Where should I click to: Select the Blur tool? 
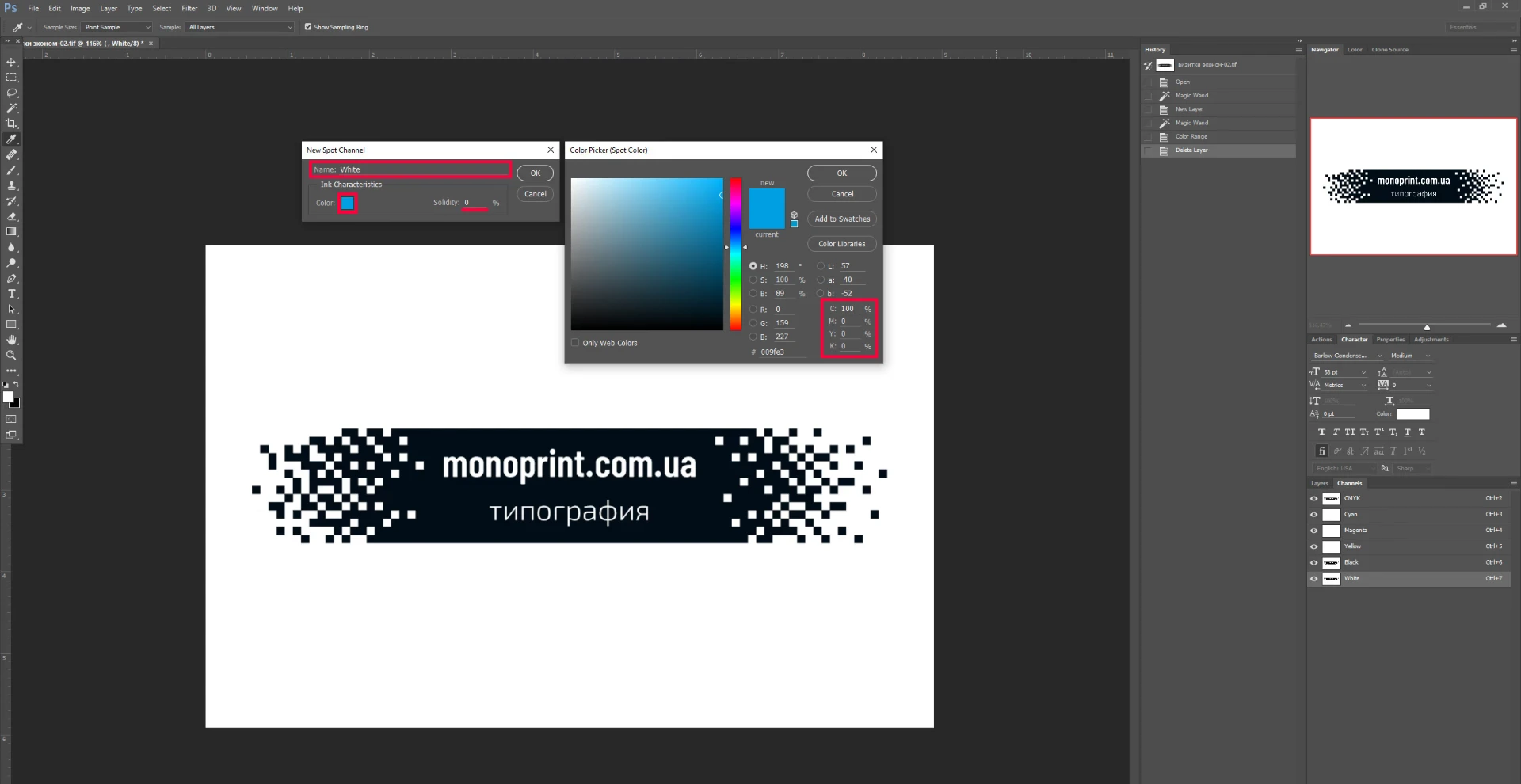coord(11,247)
